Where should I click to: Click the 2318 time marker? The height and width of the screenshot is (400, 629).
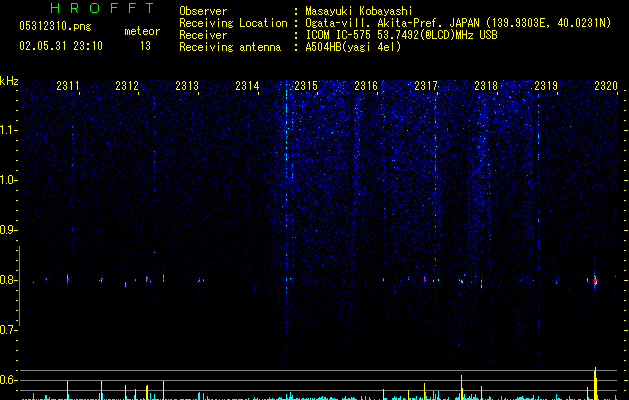tap(486, 86)
